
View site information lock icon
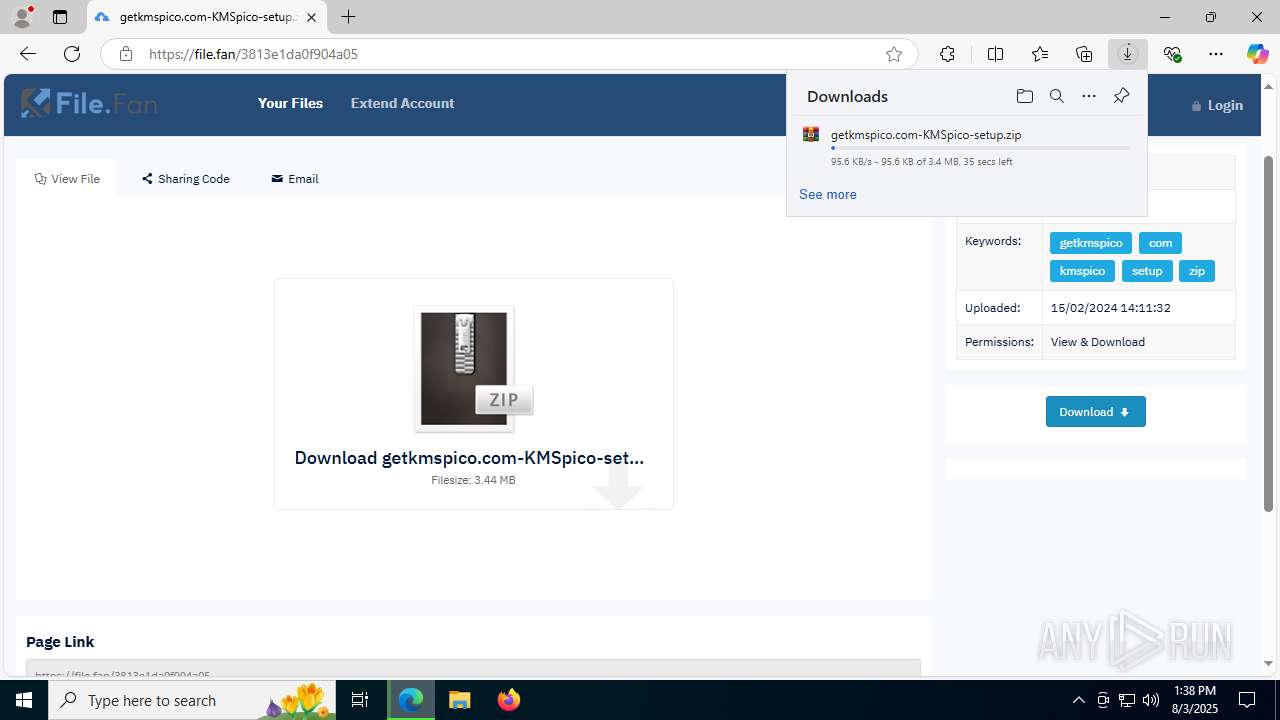(126, 54)
